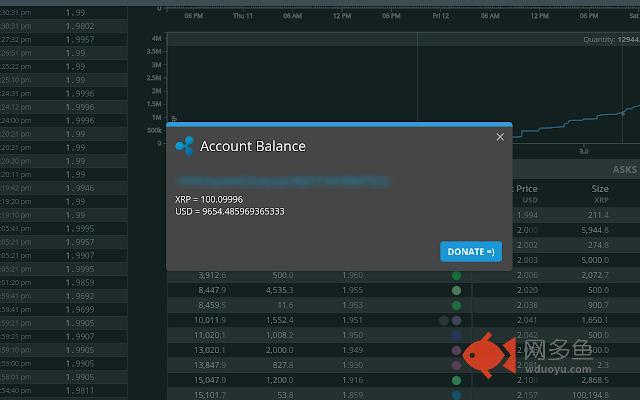Click trade price 1.9811 in history list
This screenshot has width=640, height=400.
click(80, 391)
